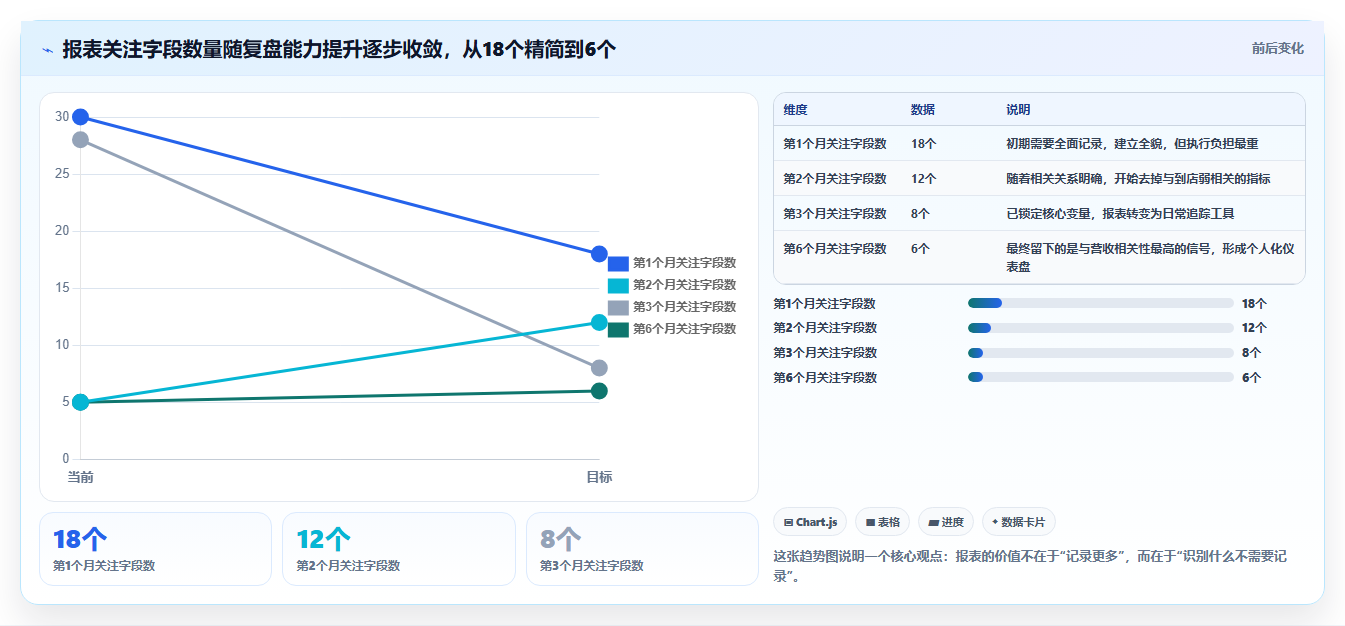
Task: Select dark green 目标 data point at 6
Action: point(599,391)
